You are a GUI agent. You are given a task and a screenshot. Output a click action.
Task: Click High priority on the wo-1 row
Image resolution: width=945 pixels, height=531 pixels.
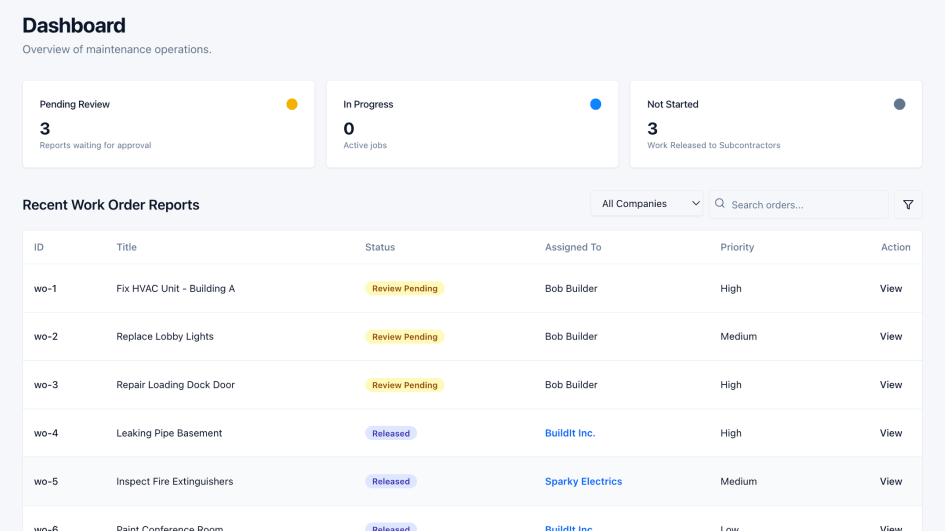coord(730,288)
